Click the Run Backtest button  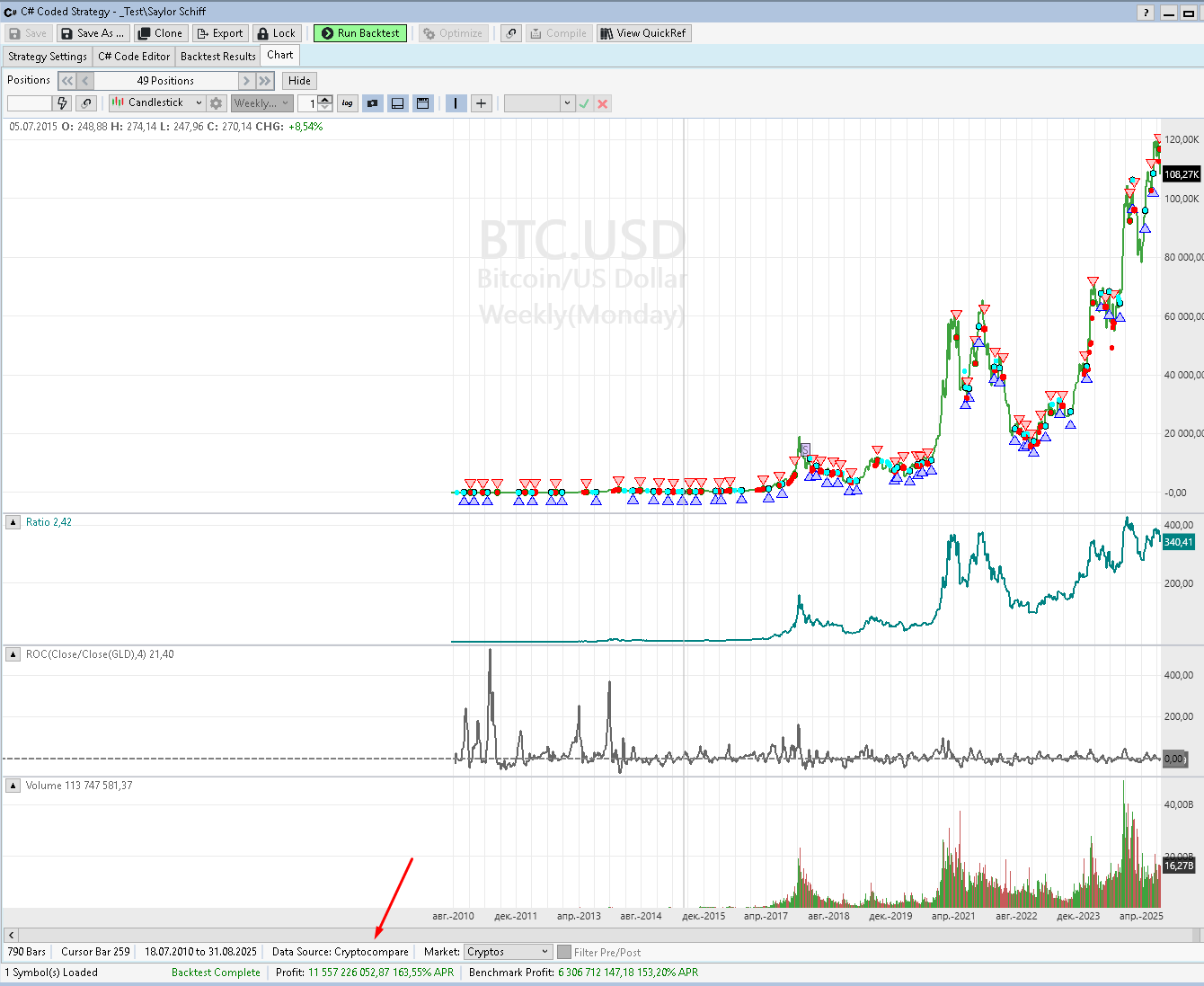click(360, 33)
